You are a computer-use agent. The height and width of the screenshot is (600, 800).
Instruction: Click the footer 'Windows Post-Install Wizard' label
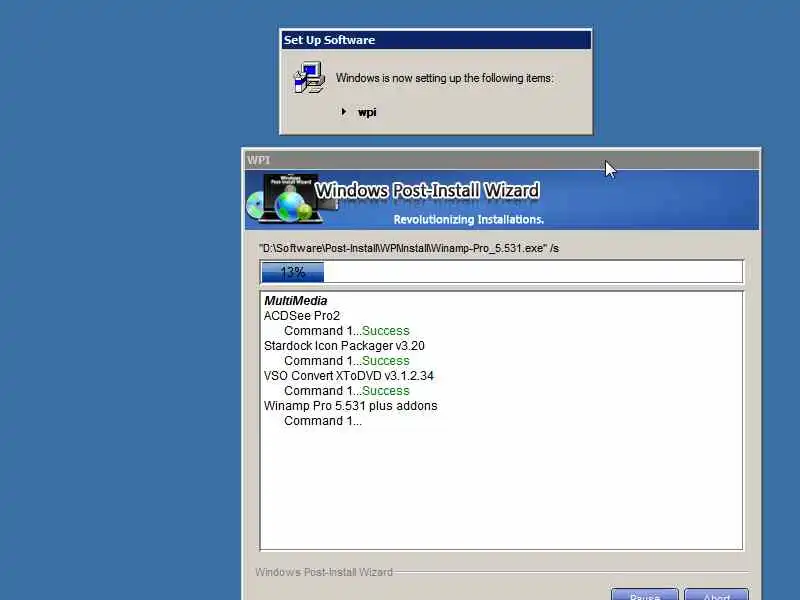(324, 572)
